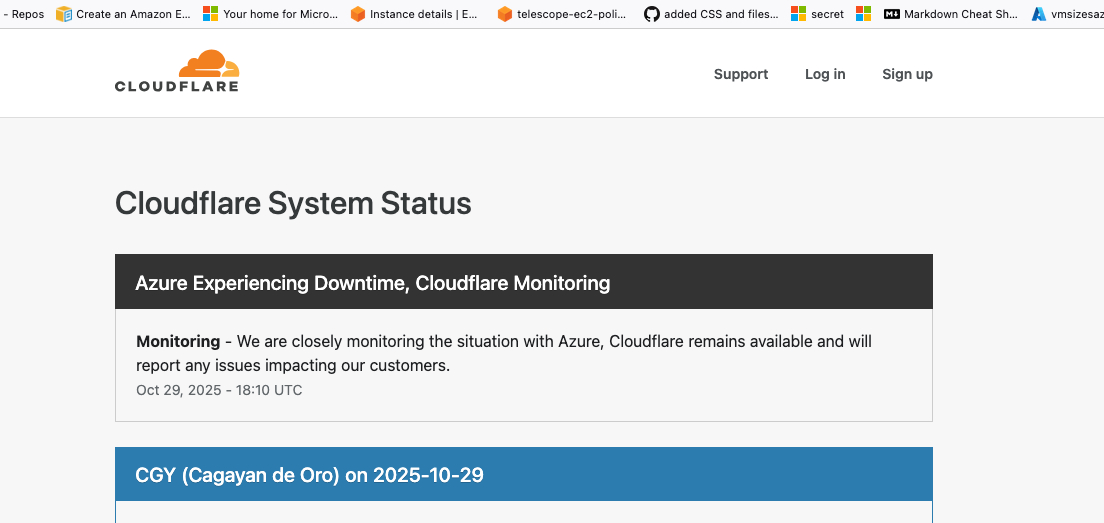
Task: Open the 'Azure Experiencing Downtime' incident title
Action: pyautogui.click(x=372, y=283)
